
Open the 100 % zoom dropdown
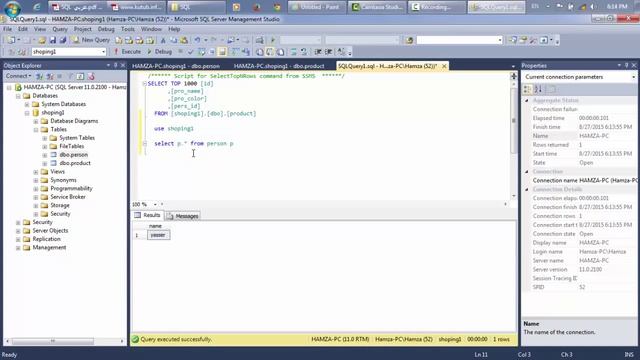tap(155, 204)
